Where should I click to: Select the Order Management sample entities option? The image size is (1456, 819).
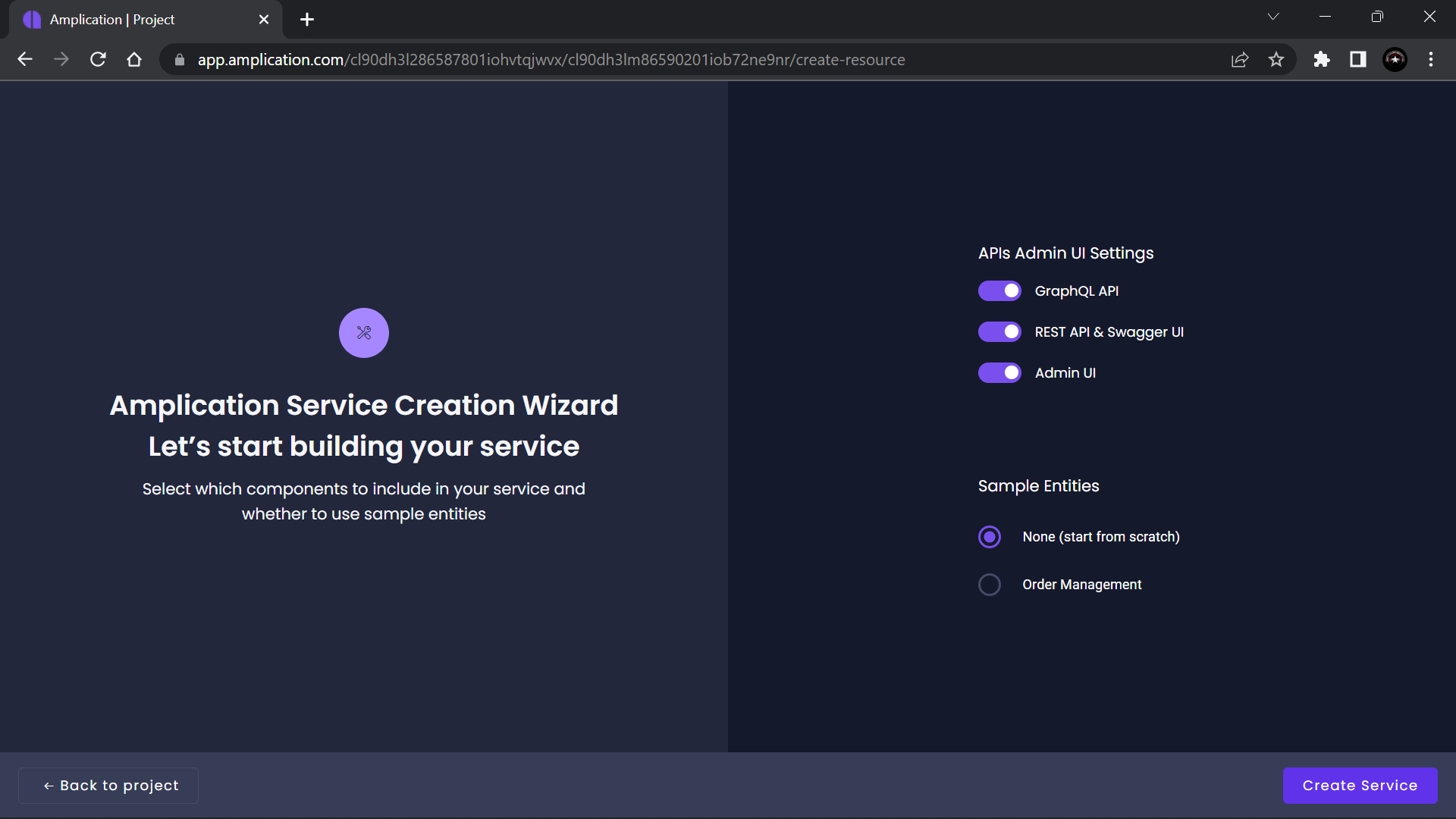989,584
